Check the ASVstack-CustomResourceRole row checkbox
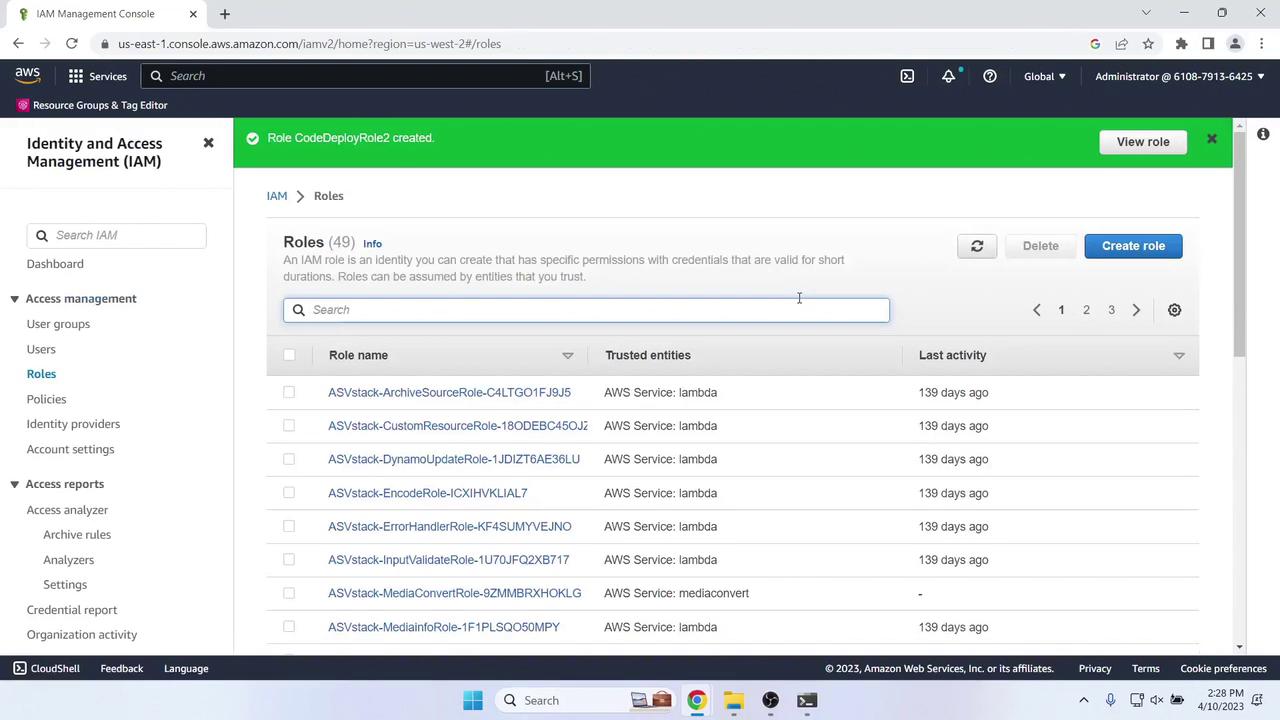The width and height of the screenshot is (1280, 720). tap(289, 426)
